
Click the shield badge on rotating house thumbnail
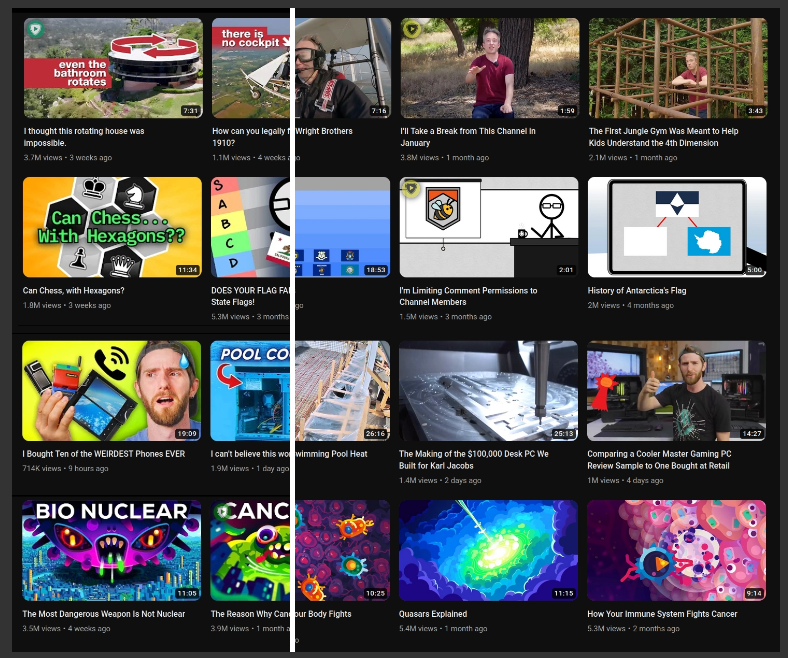35,30
